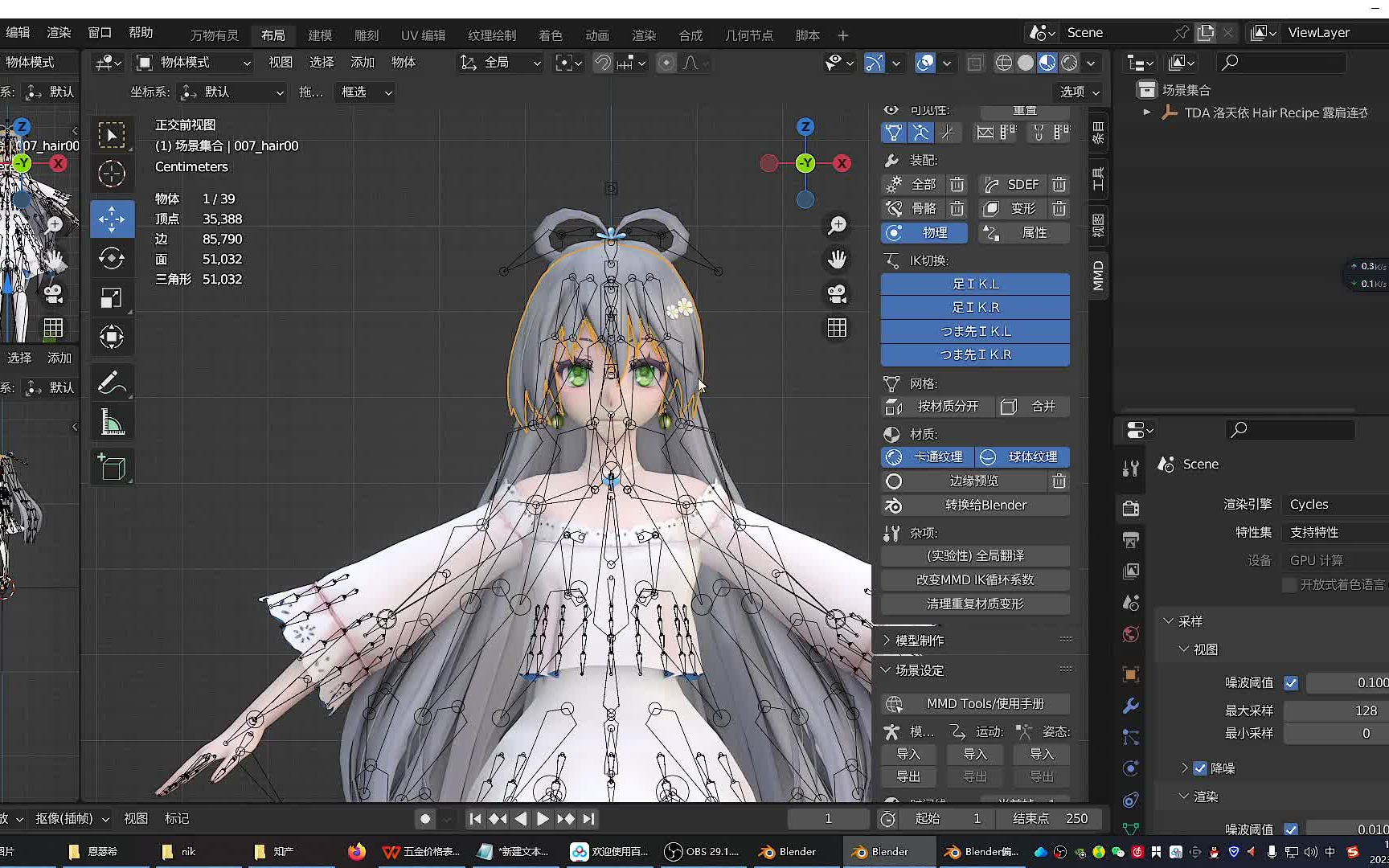
Task: Open the 窗口 window menu
Action: pyautogui.click(x=100, y=33)
